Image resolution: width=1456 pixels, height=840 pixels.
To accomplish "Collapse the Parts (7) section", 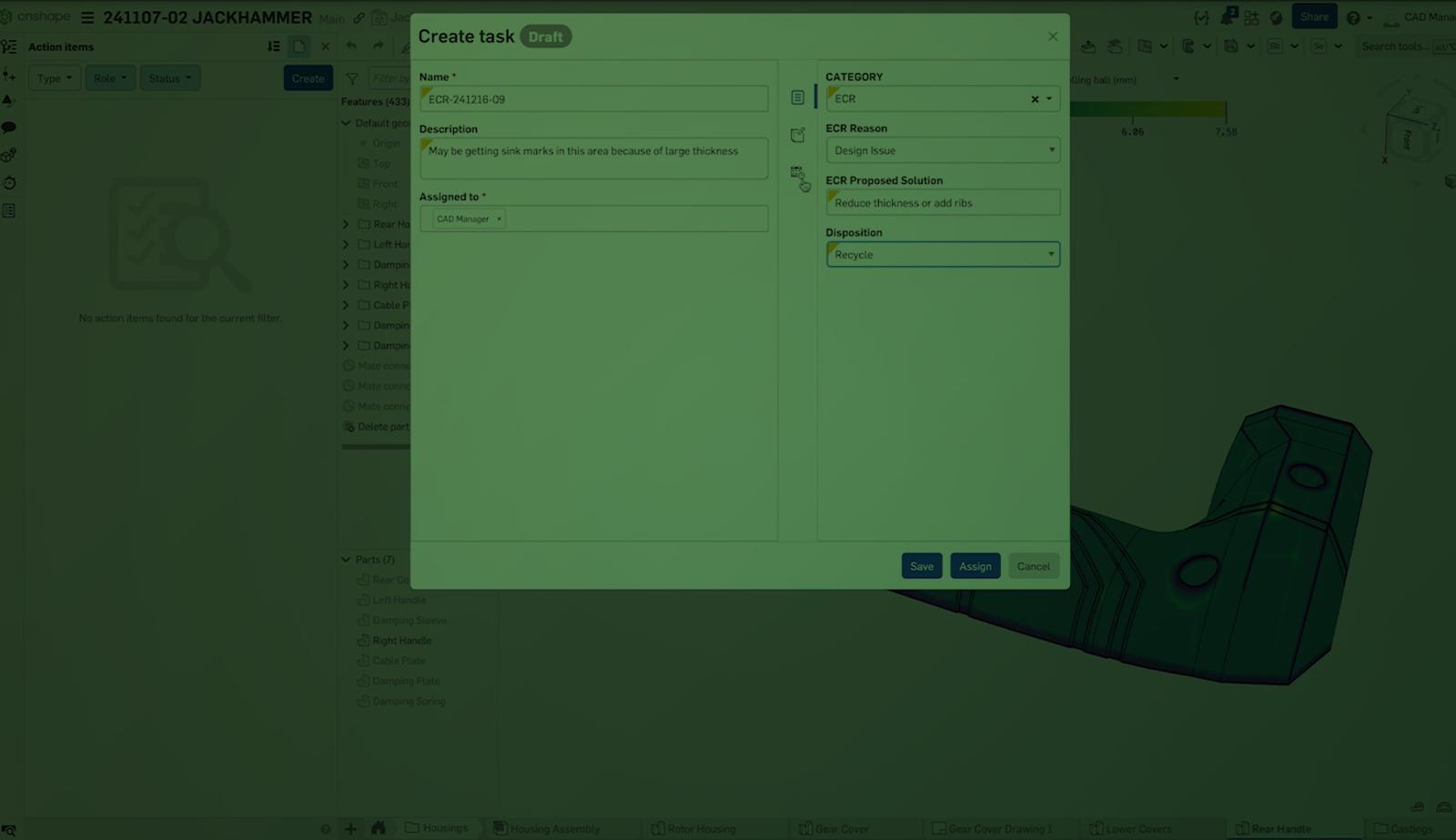I will 345,560.
